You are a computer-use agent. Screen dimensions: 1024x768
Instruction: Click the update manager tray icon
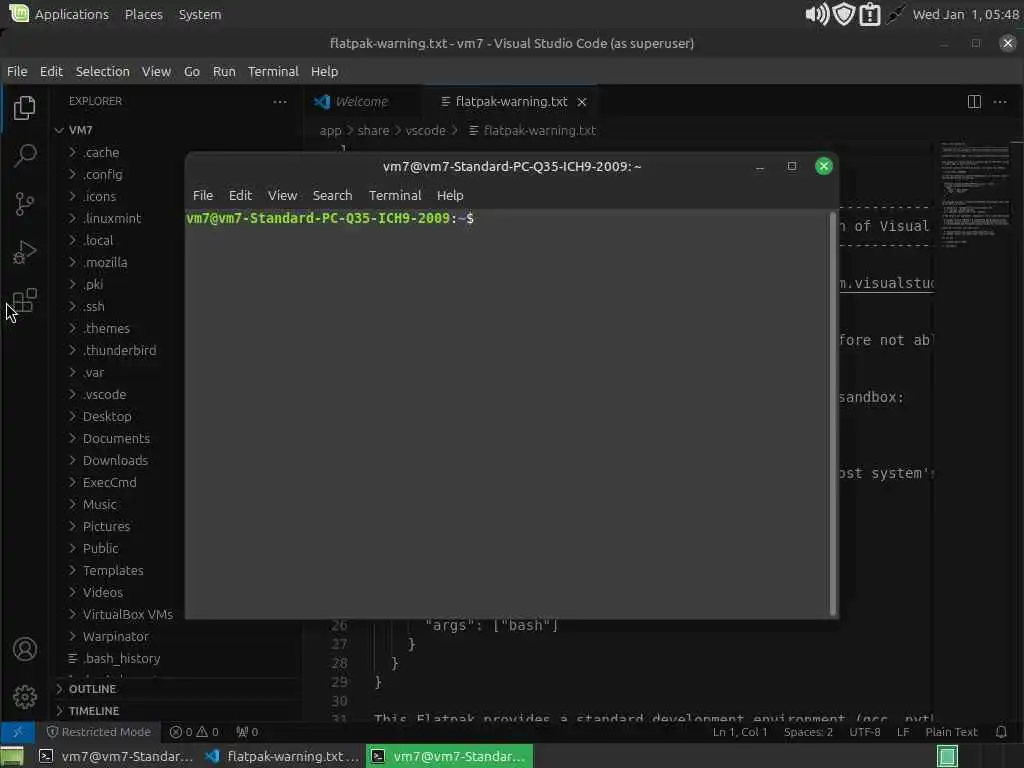(870, 14)
